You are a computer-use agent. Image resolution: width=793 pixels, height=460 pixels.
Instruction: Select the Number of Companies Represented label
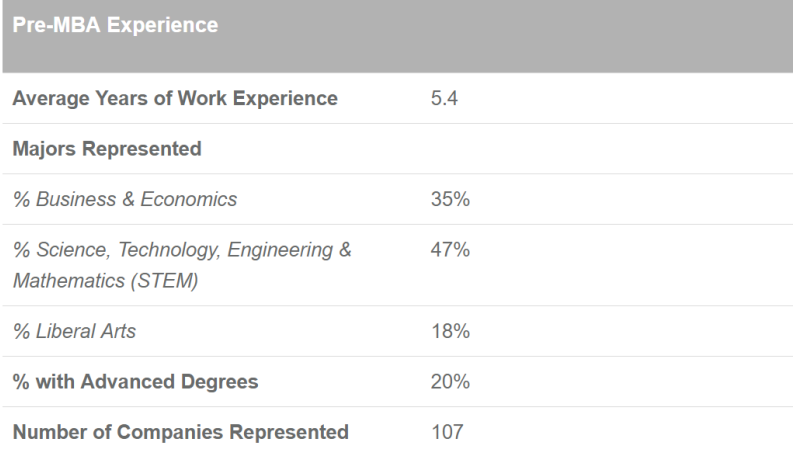180,432
